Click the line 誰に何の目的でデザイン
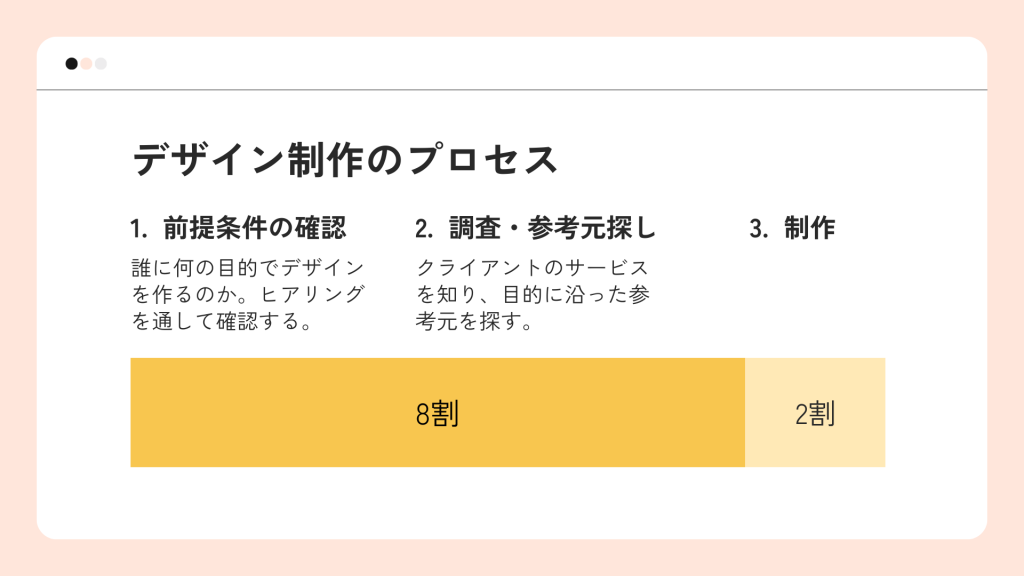This screenshot has width=1024, height=576. (248, 268)
